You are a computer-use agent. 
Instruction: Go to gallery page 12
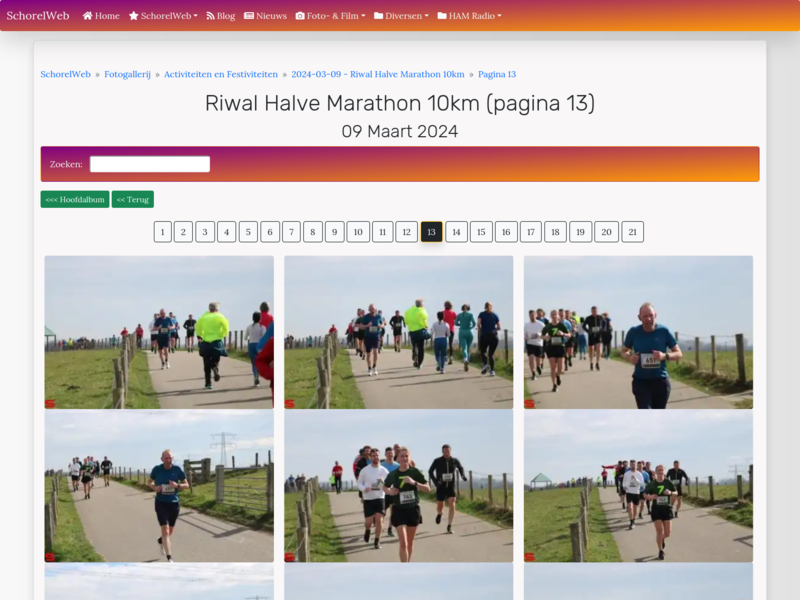click(407, 232)
